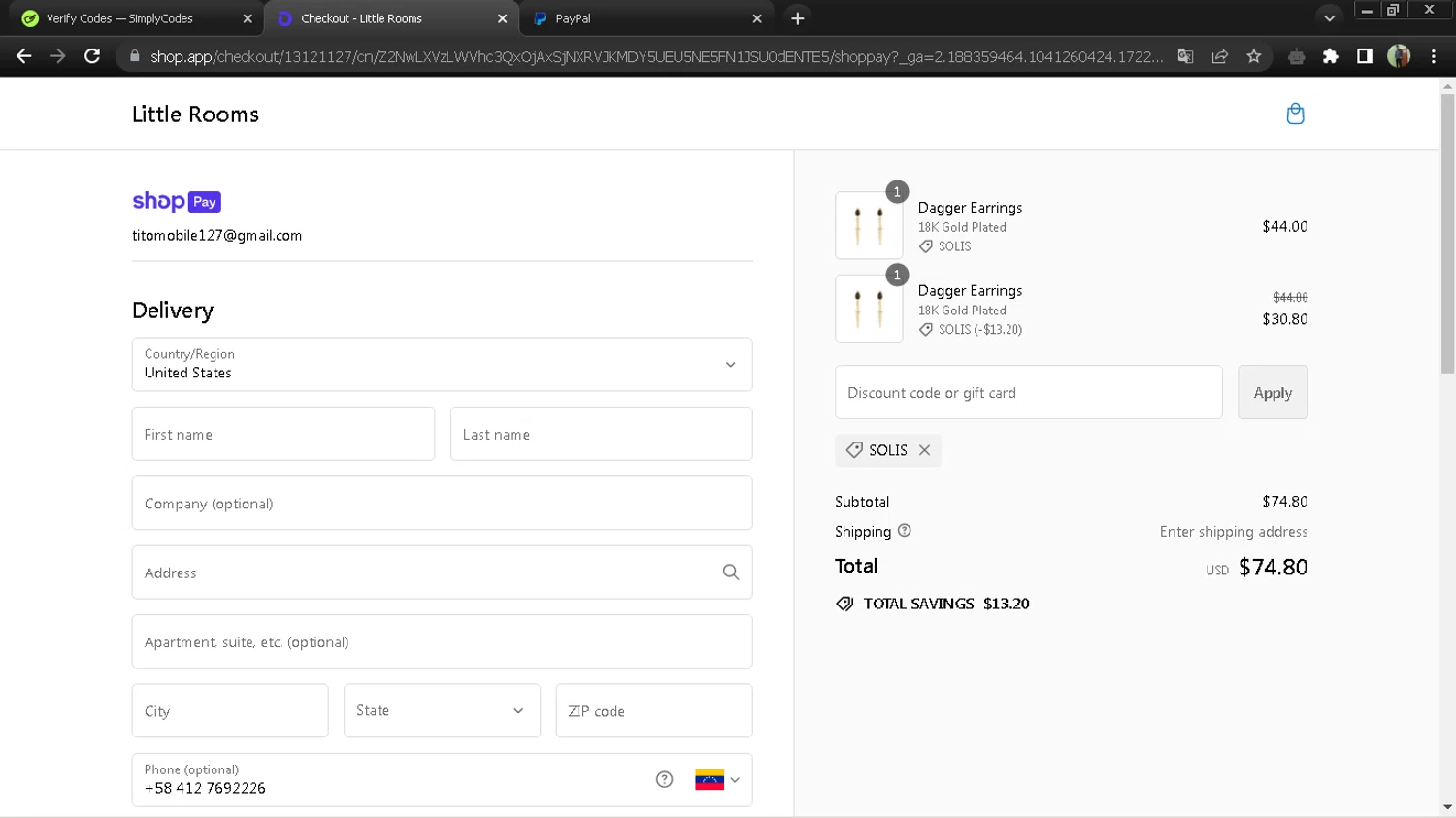Click the TOTAL SAVINGS $13.20 text
Viewport: 1456px width, 818px height.
pos(946,604)
